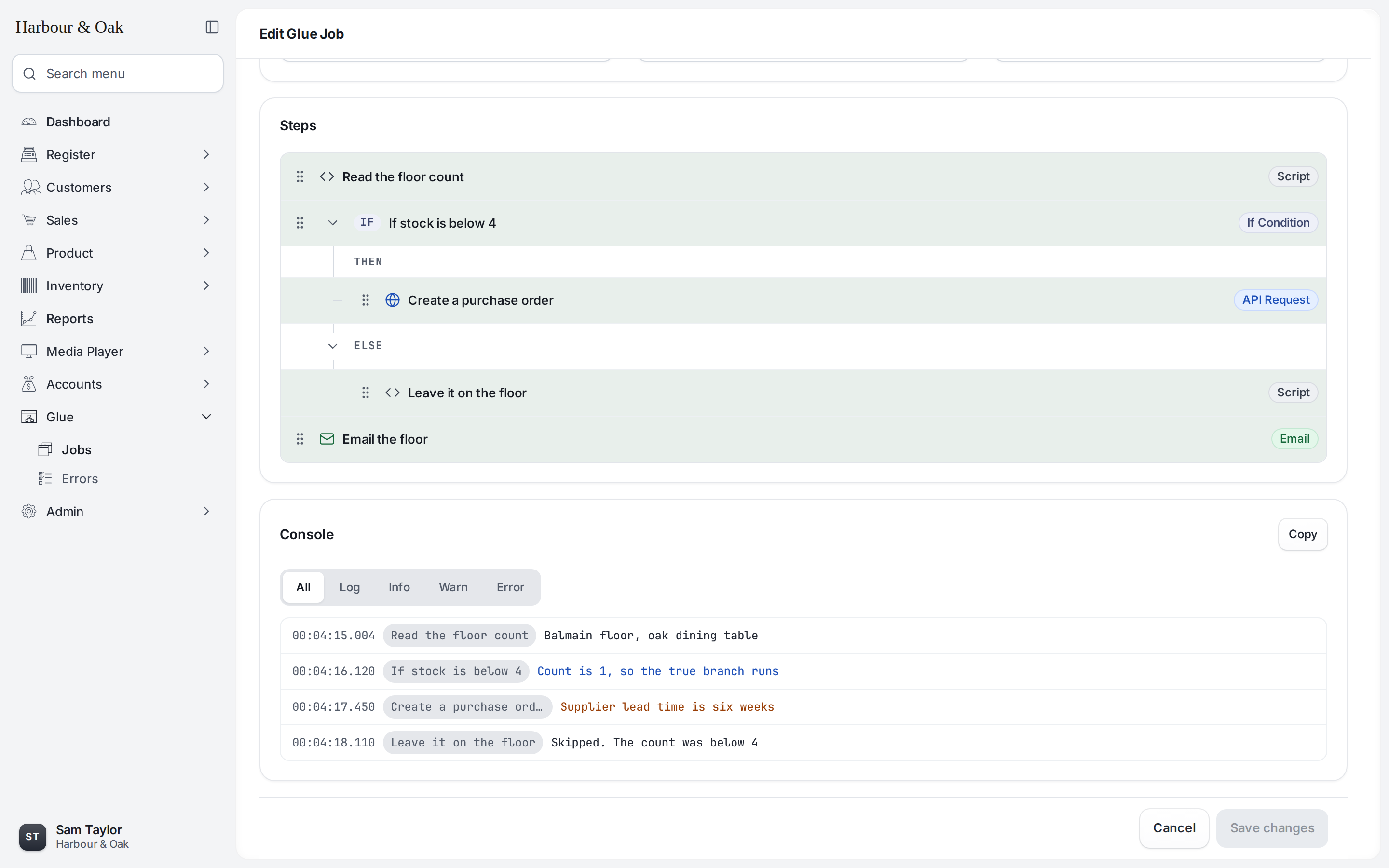Image resolution: width=1389 pixels, height=868 pixels.
Task: Switch to the Warn console tab
Action: [453, 587]
